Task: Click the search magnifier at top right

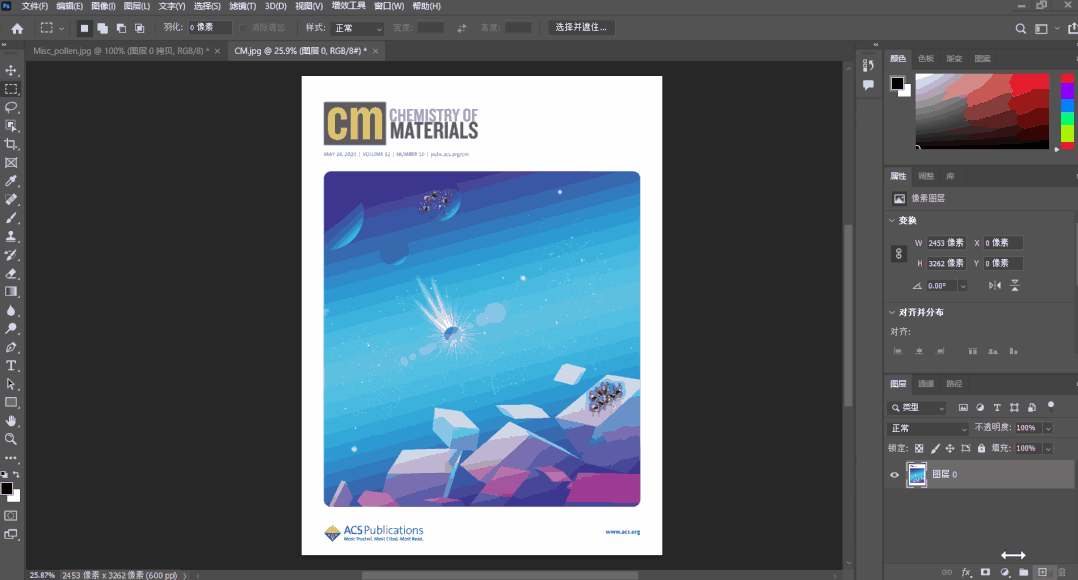Action: tap(1021, 28)
